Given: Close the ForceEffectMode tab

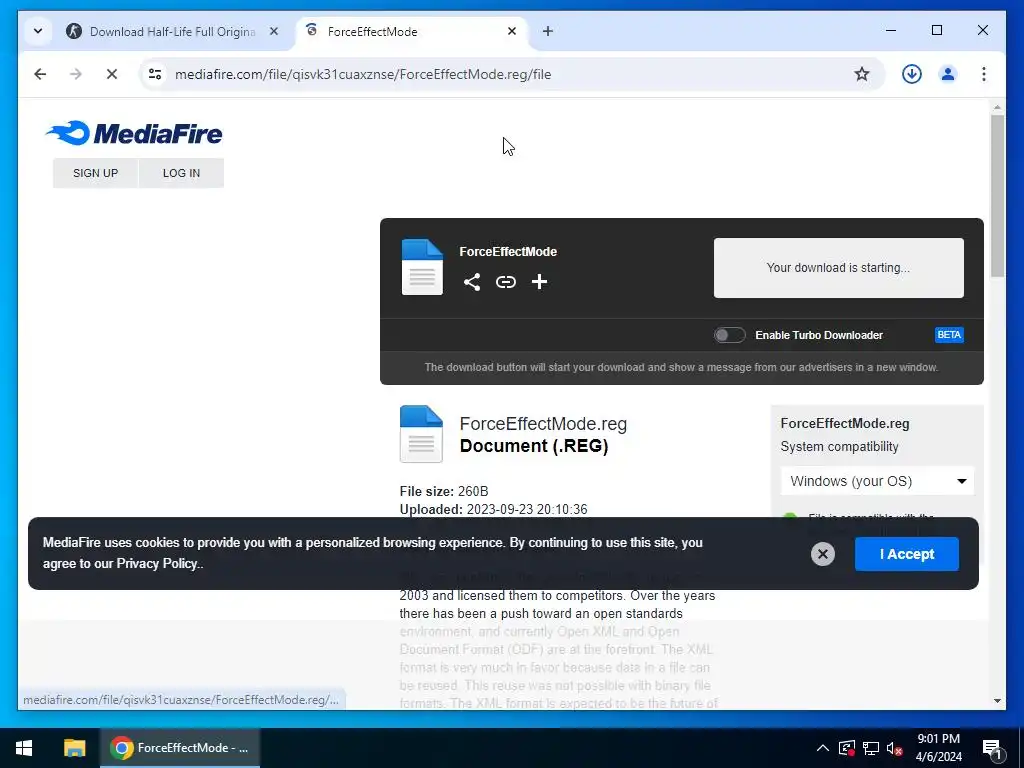Looking at the screenshot, I should pos(512,31).
